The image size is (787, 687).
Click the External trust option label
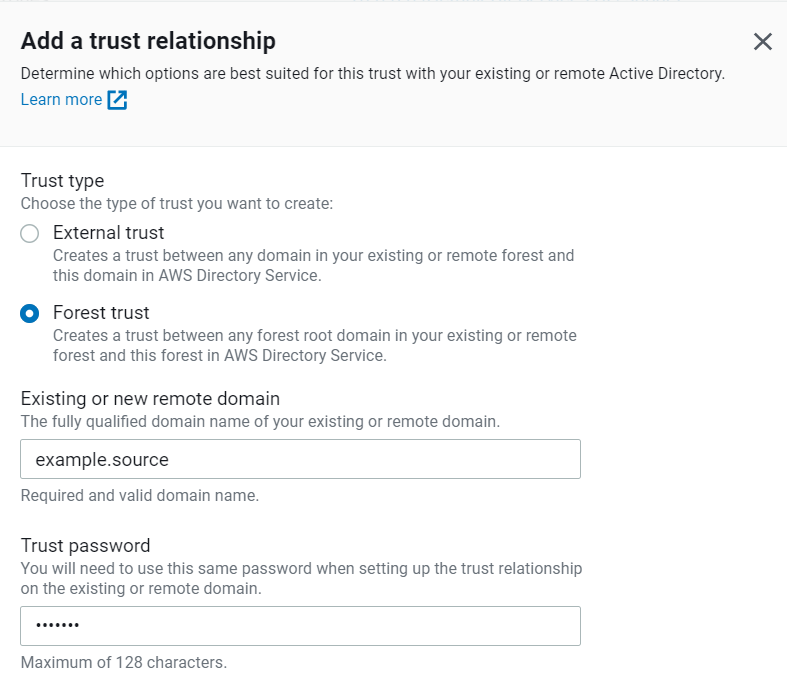(x=108, y=233)
